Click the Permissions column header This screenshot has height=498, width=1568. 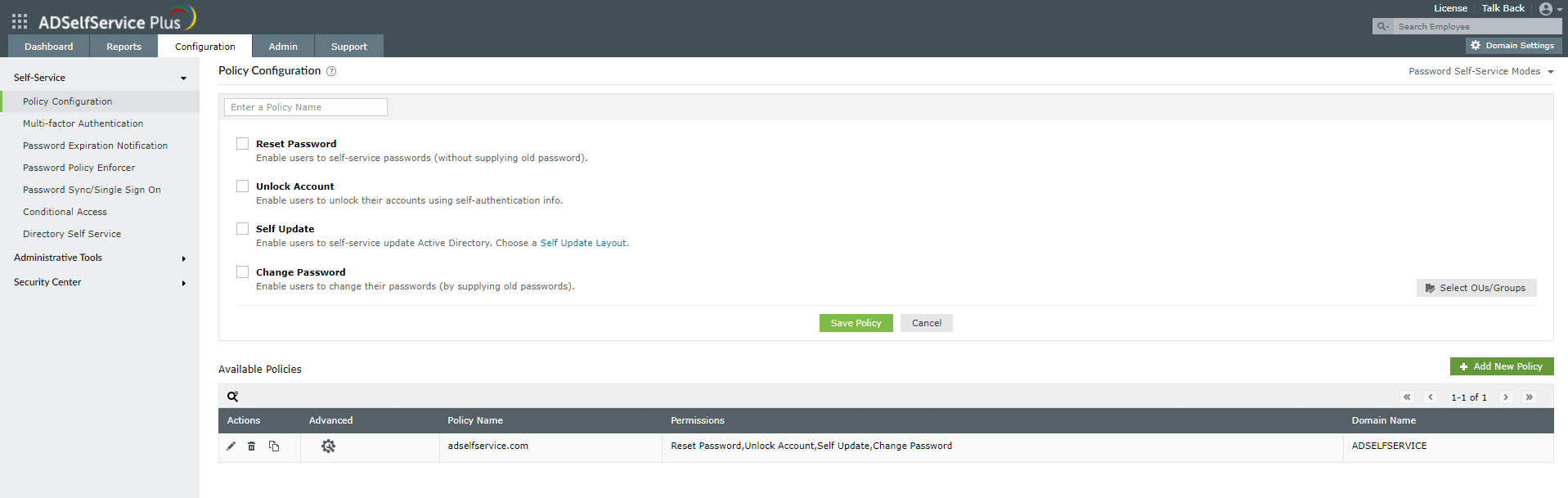click(698, 420)
